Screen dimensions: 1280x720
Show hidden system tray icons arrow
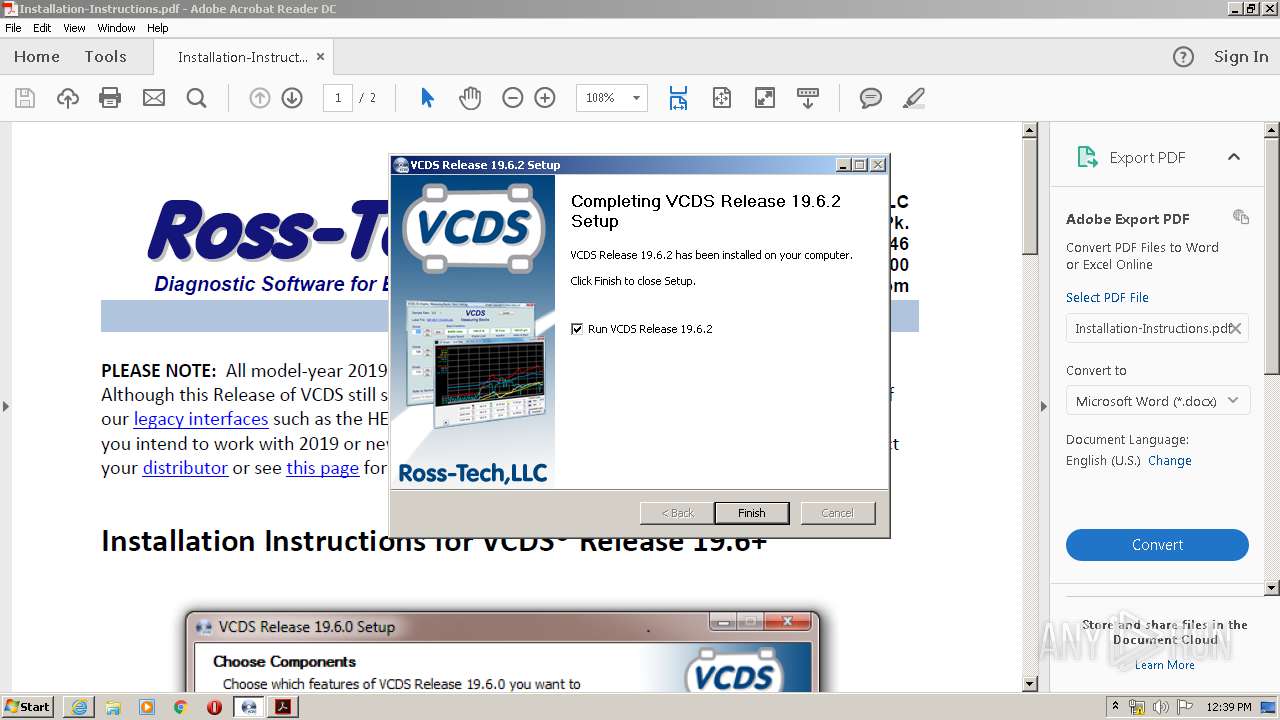[x=1115, y=706]
